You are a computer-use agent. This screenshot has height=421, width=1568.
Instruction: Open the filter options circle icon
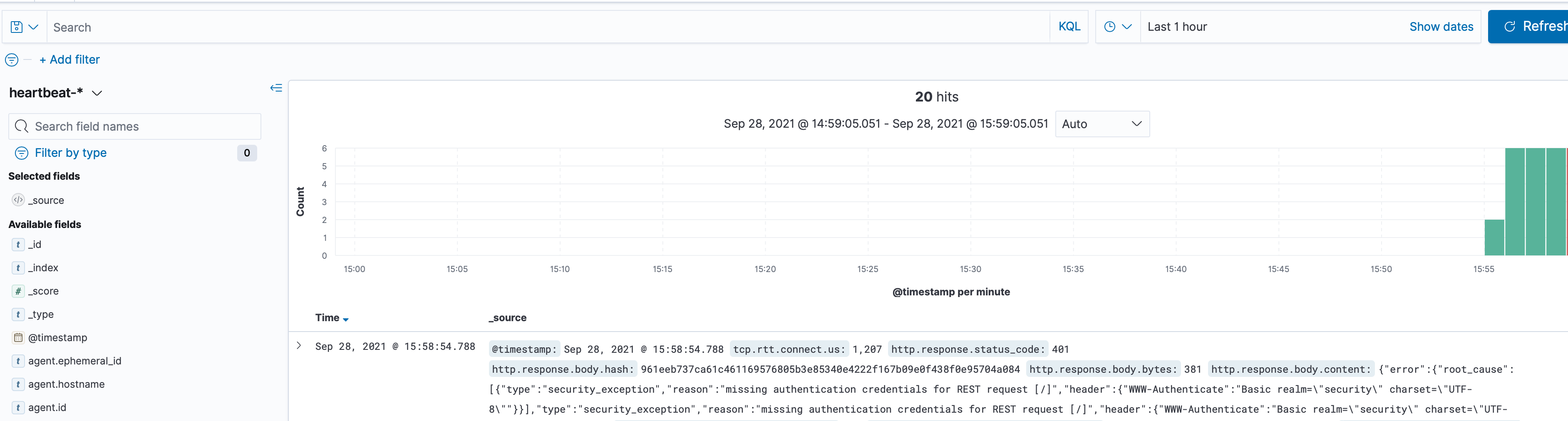[12, 59]
